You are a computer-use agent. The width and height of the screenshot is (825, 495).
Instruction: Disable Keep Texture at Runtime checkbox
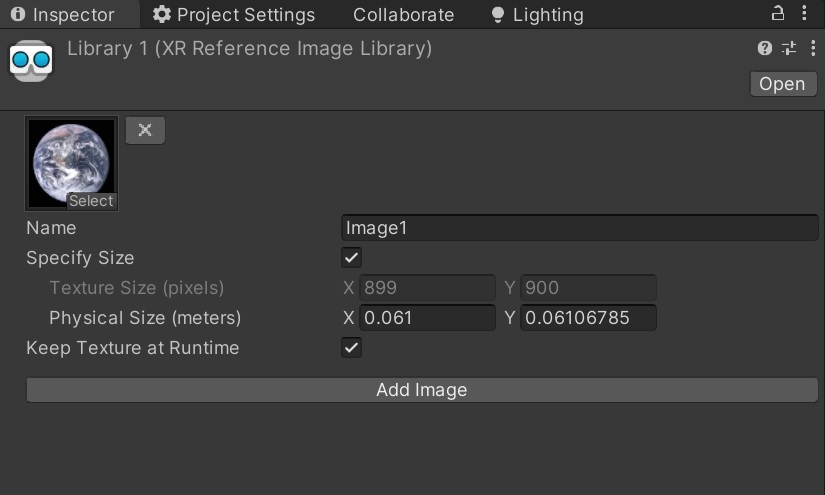point(351,348)
